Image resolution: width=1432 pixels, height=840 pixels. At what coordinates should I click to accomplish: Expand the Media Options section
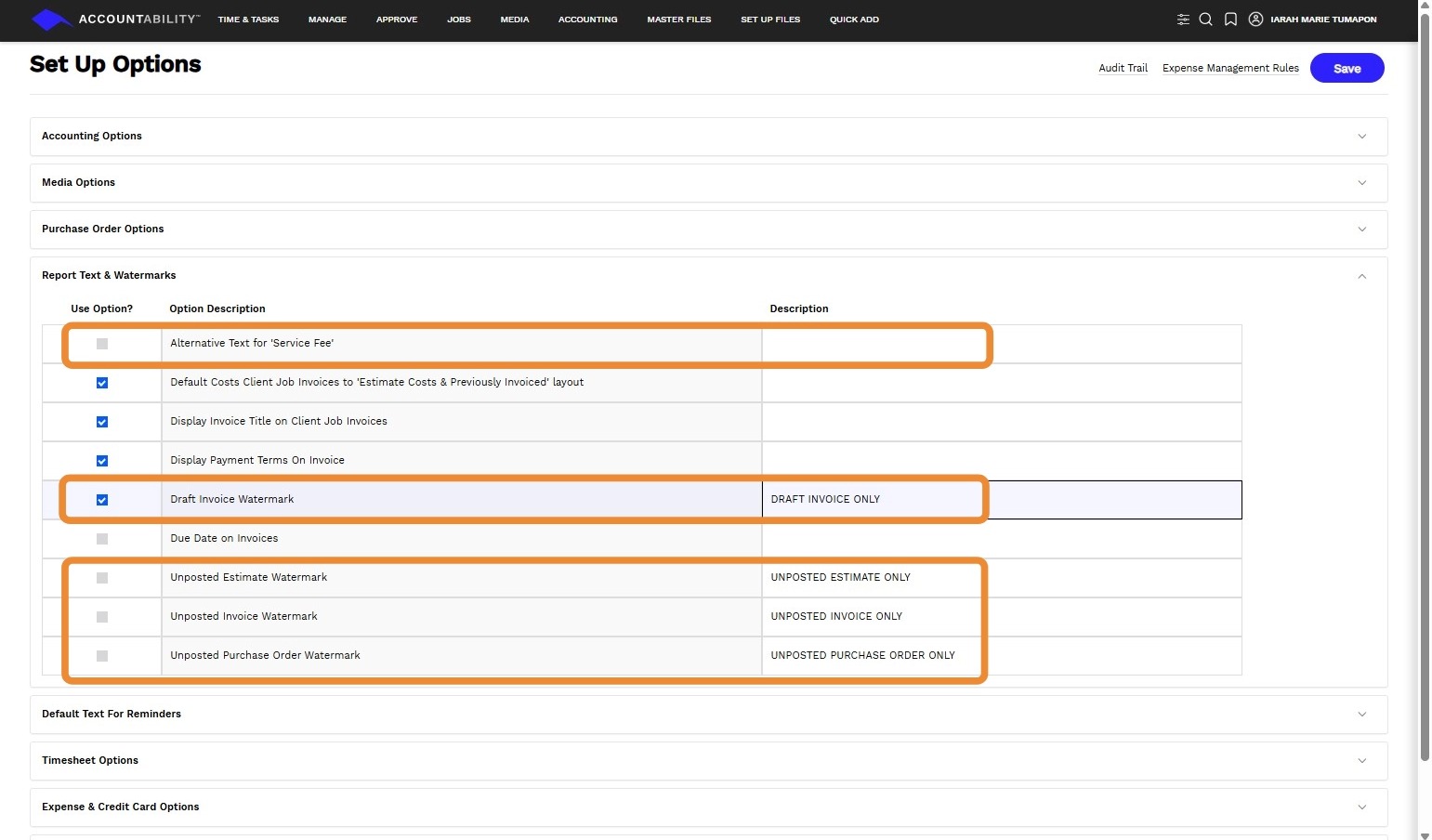[1361, 183]
